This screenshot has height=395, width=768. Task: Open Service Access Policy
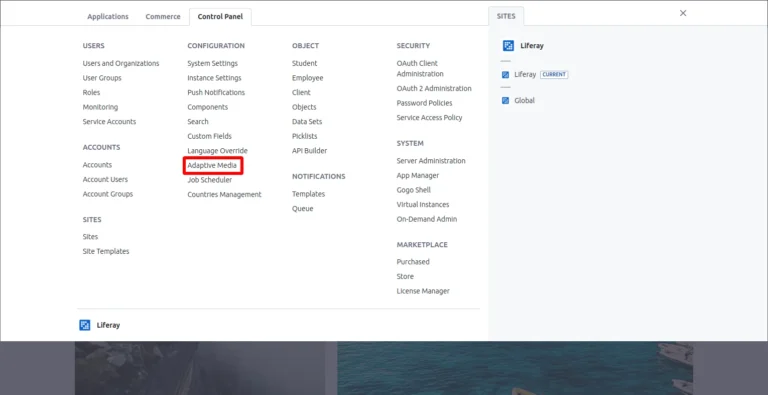coord(430,118)
